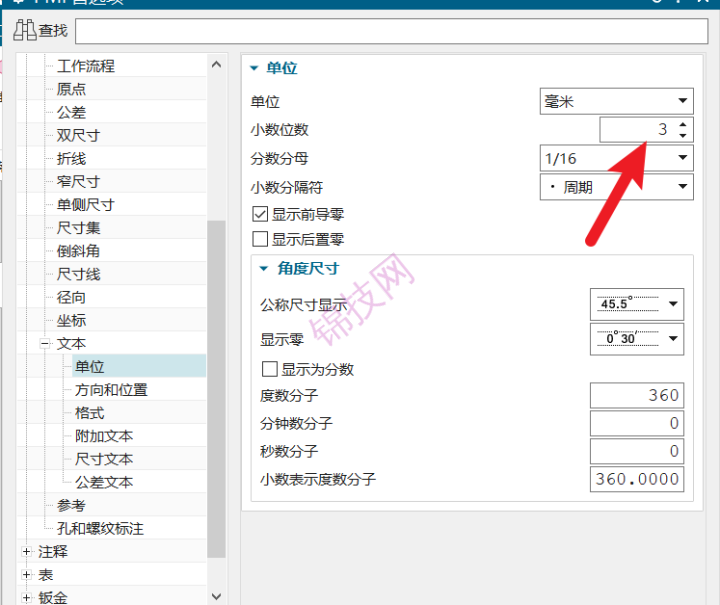Select 倒斜角 tree item
This screenshot has width=720, height=605.
coord(79,251)
